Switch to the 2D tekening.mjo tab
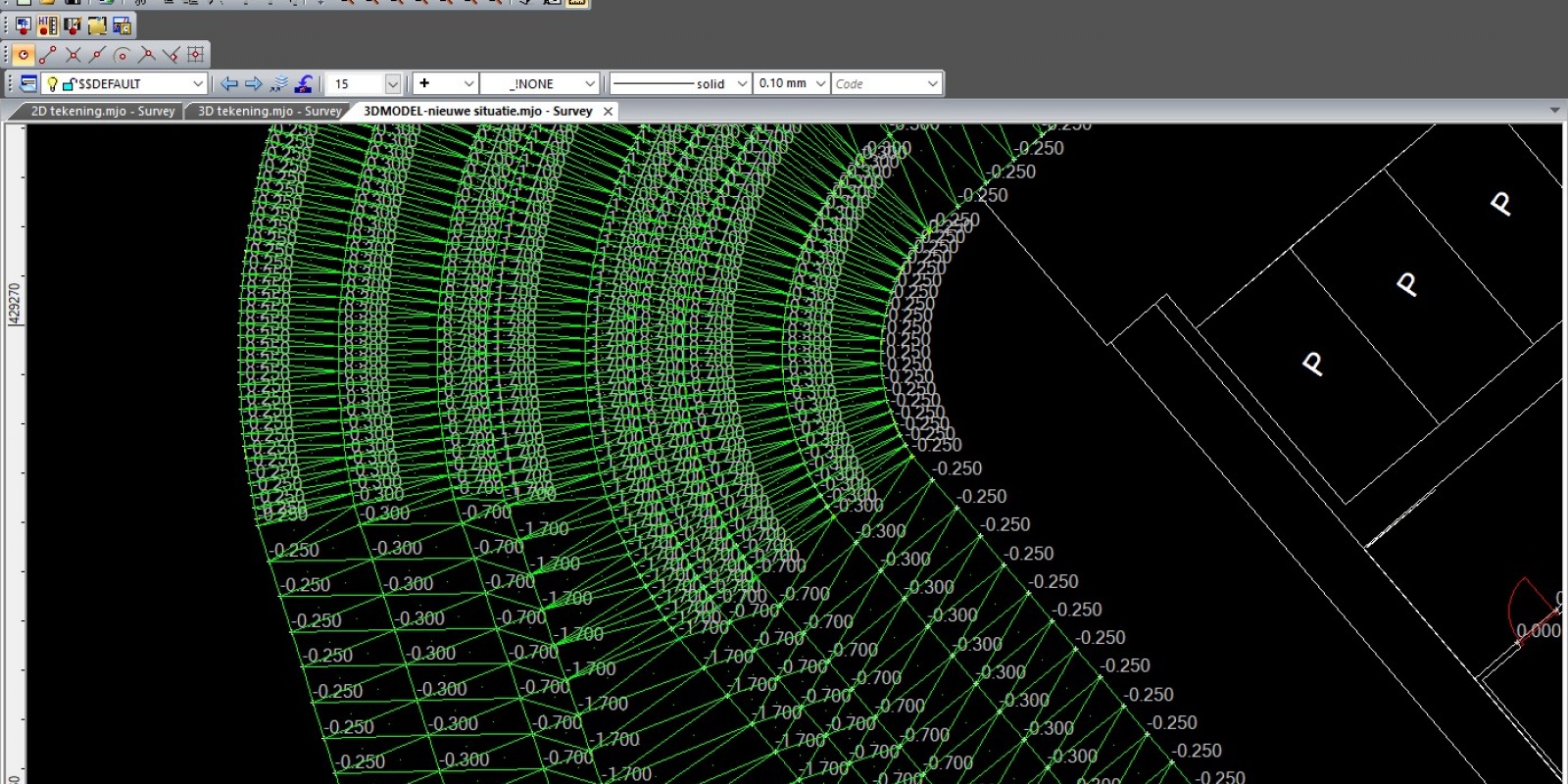Image resolution: width=1568 pixels, height=784 pixels. point(102,112)
